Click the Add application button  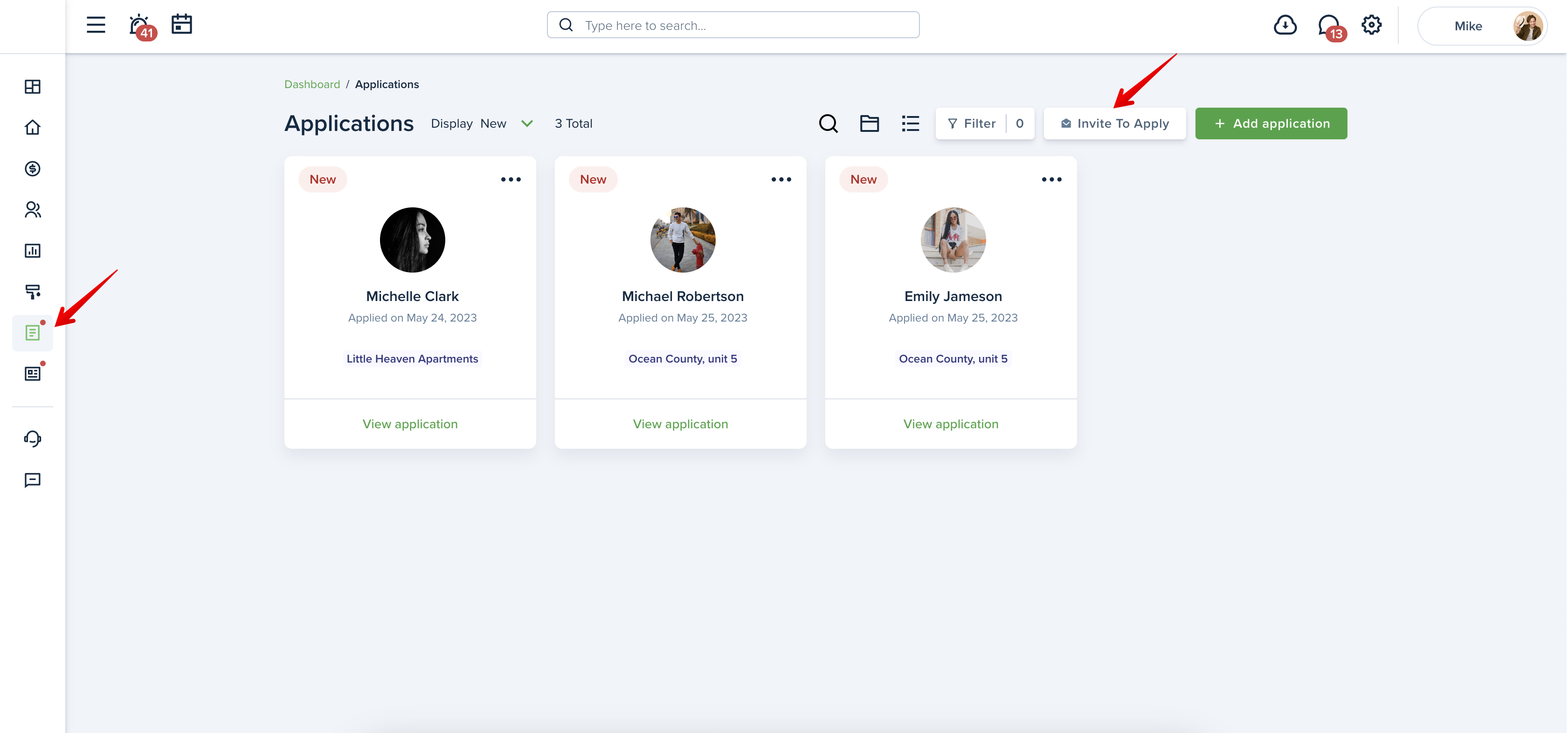(1271, 123)
